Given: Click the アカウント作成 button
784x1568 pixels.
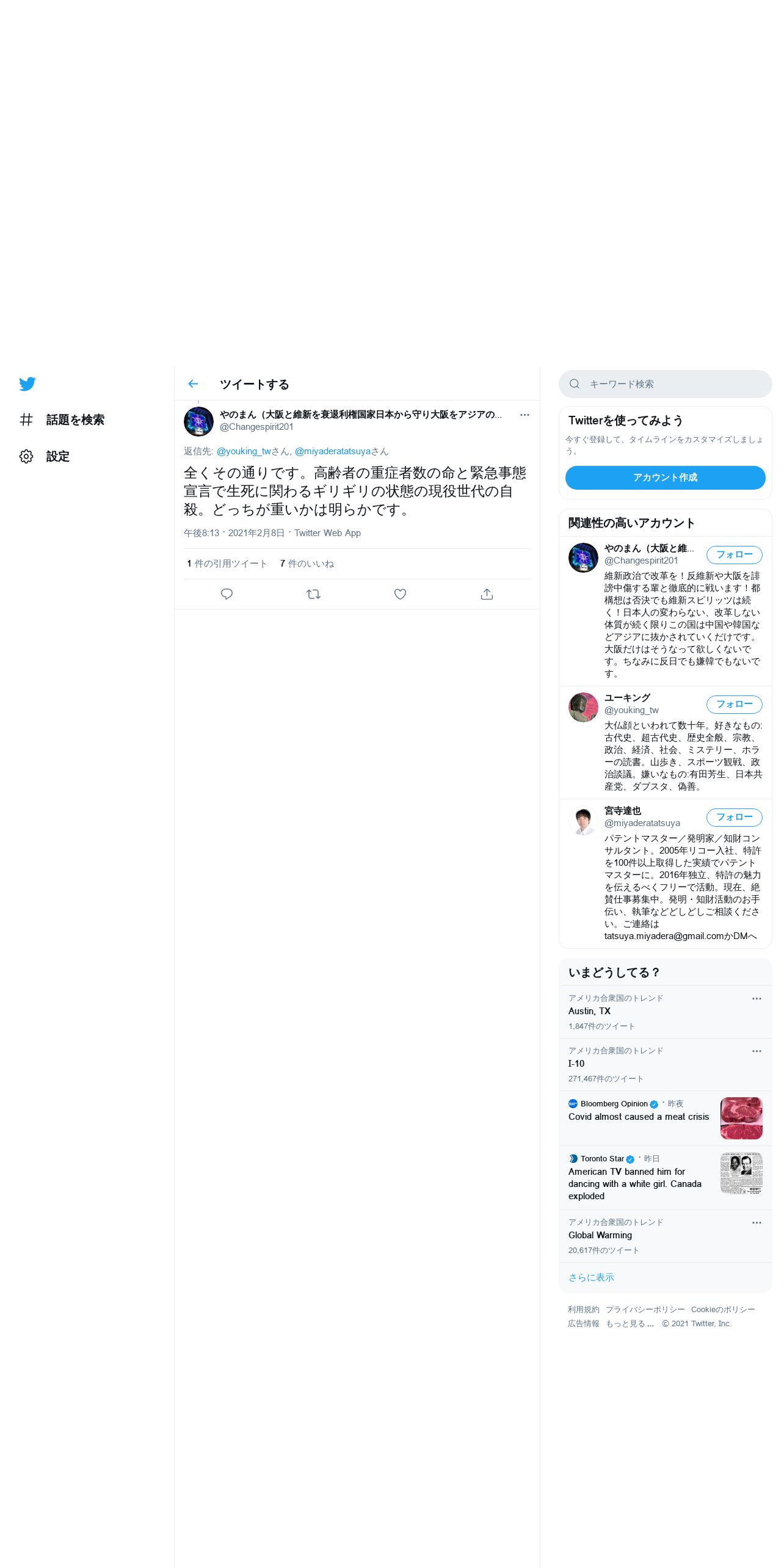Looking at the screenshot, I should pos(666,477).
